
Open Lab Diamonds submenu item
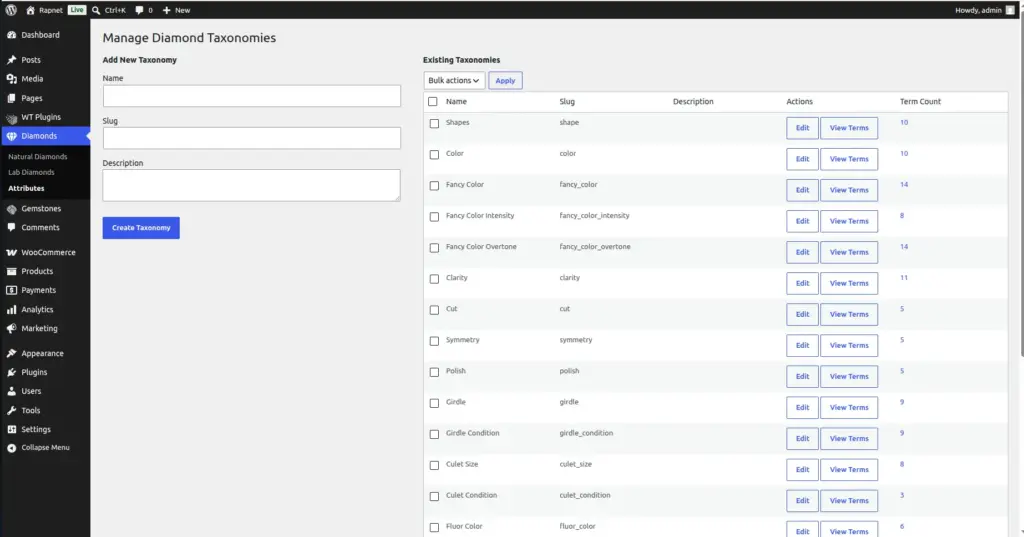tap(31, 172)
